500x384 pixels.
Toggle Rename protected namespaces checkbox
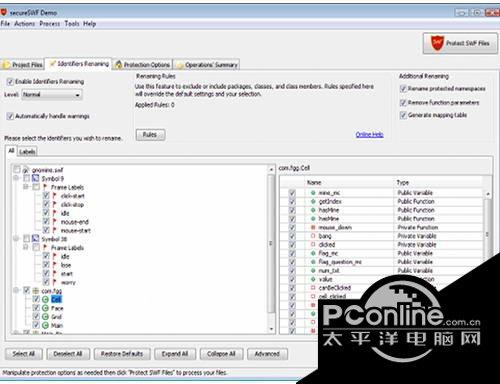tap(403, 89)
